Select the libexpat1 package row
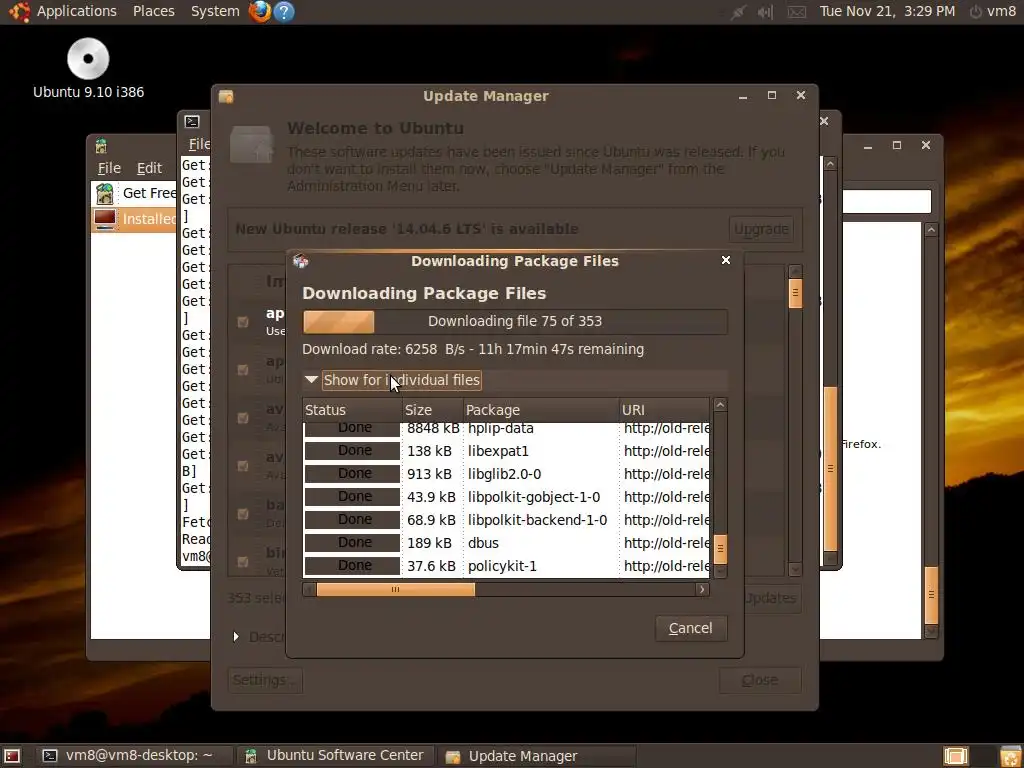Image resolution: width=1024 pixels, height=768 pixels. (x=506, y=451)
